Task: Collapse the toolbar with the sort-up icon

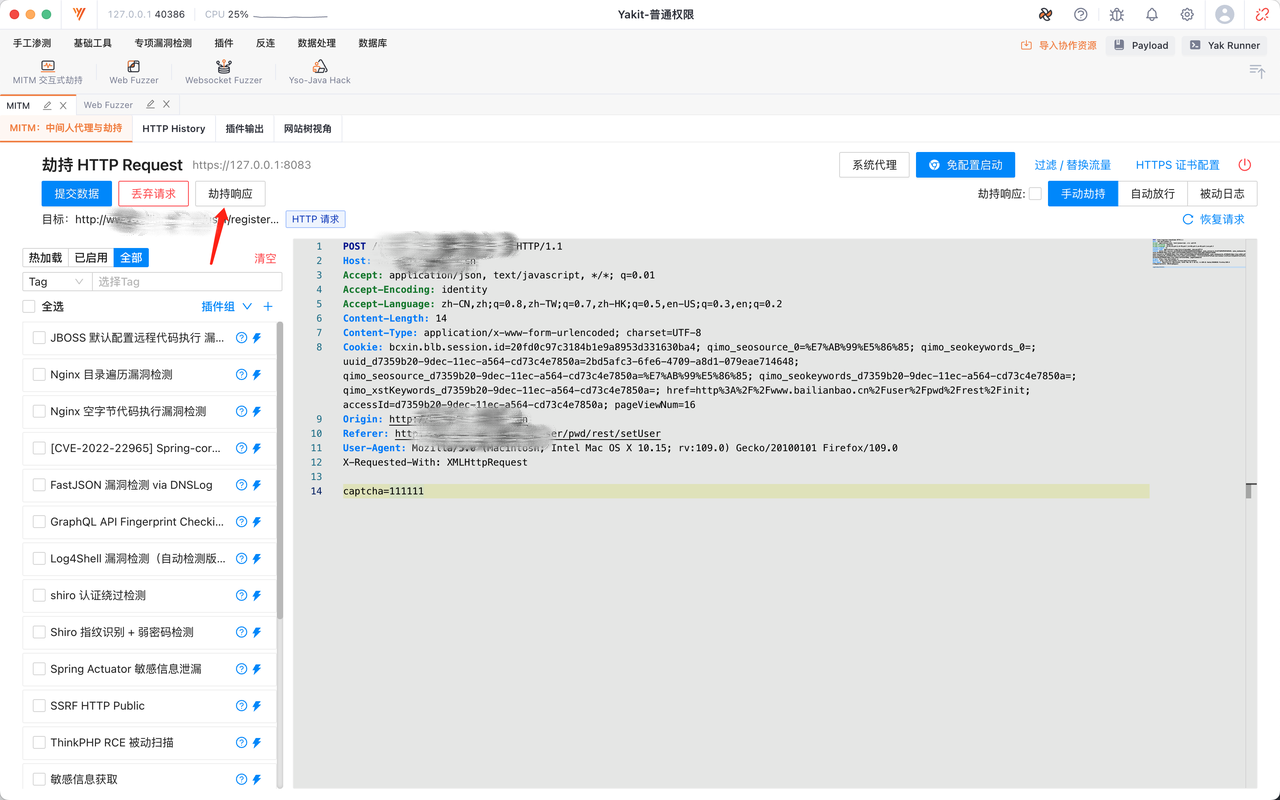Action: tap(1257, 71)
